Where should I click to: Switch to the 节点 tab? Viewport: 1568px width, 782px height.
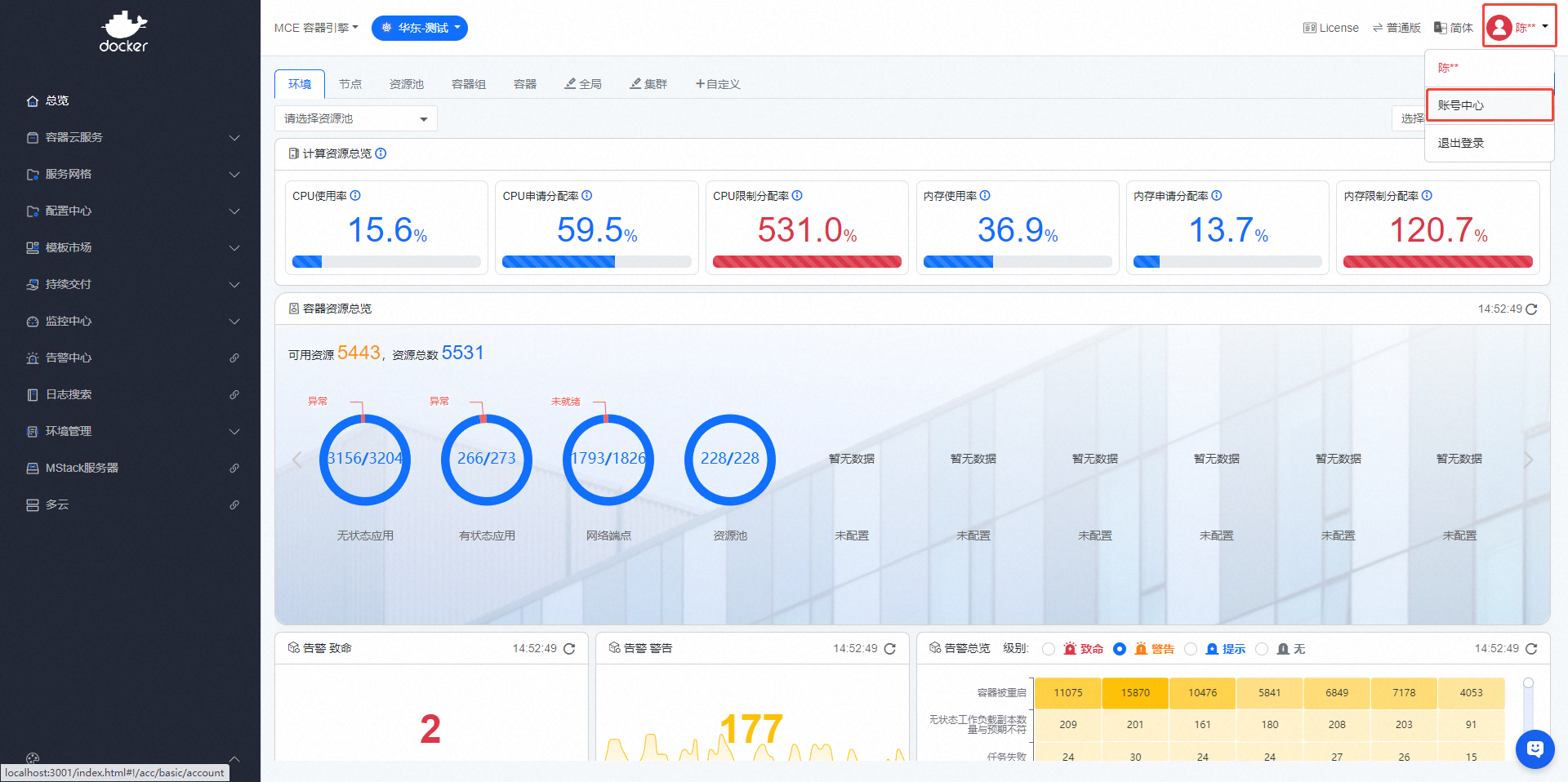350,84
